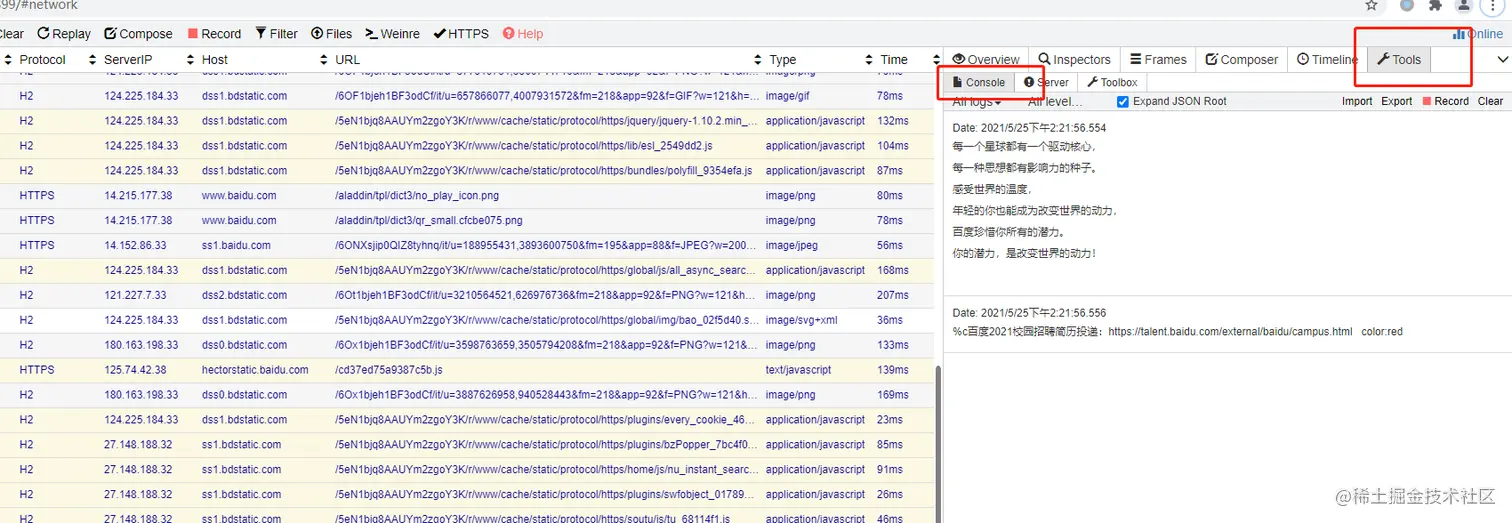This screenshot has height=523, width=1512.
Task: Toggle the console Record button
Action: click(1445, 101)
